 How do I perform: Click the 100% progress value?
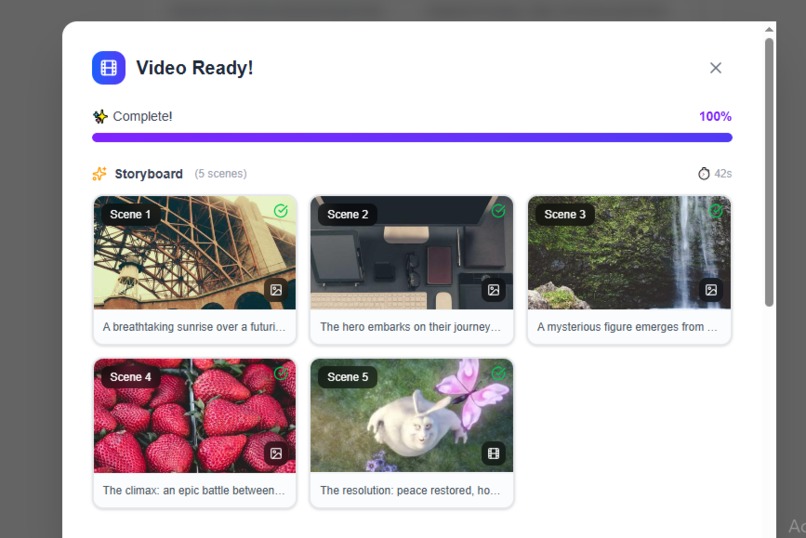coord(715,117)
